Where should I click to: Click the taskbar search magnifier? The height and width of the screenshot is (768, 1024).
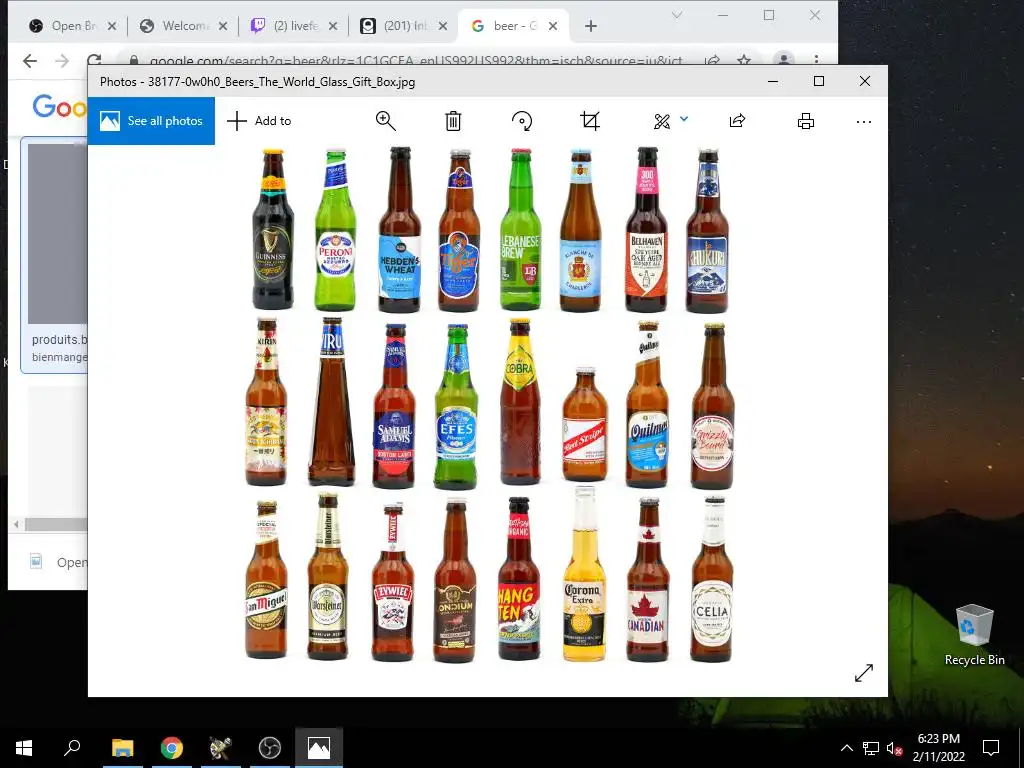coord(72,747)
